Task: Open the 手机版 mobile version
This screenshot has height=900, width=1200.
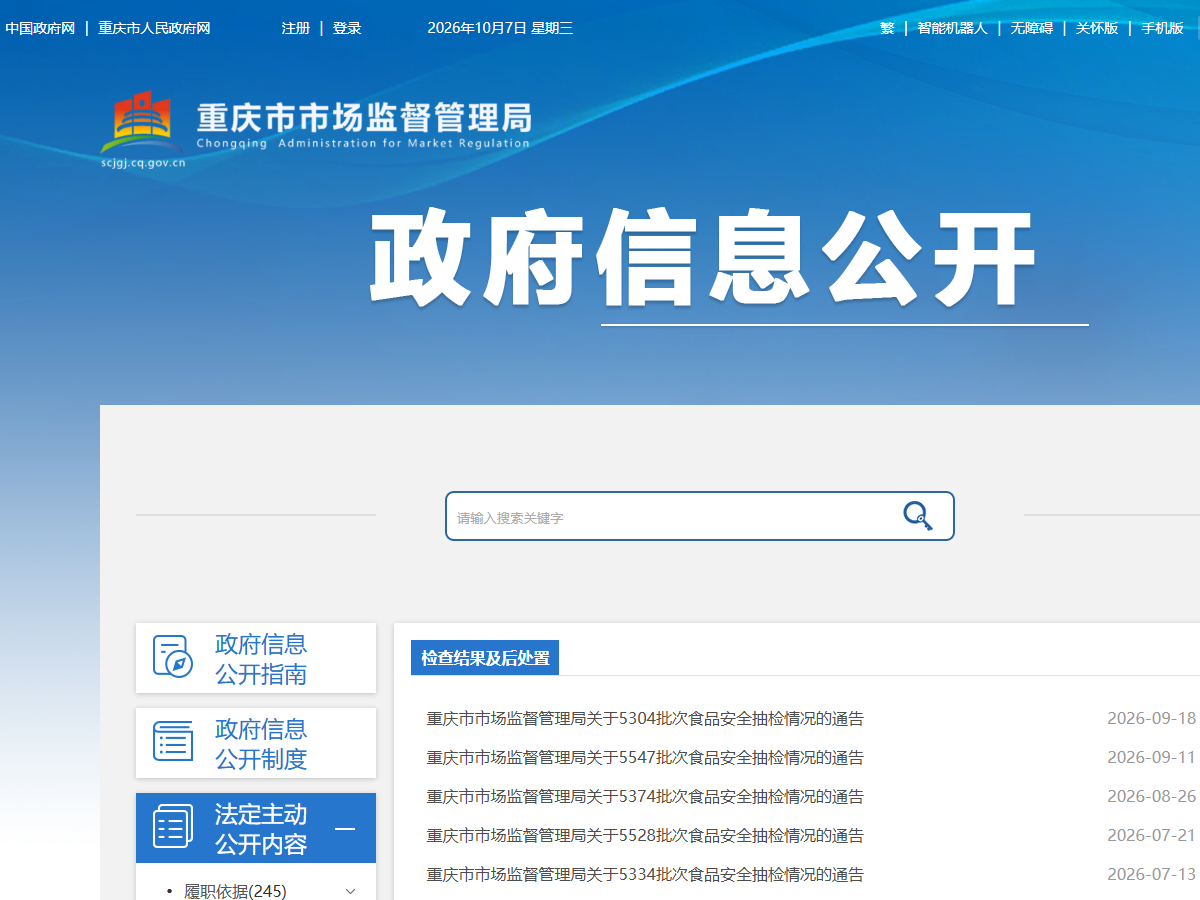Action: (x=1163, y=28)
